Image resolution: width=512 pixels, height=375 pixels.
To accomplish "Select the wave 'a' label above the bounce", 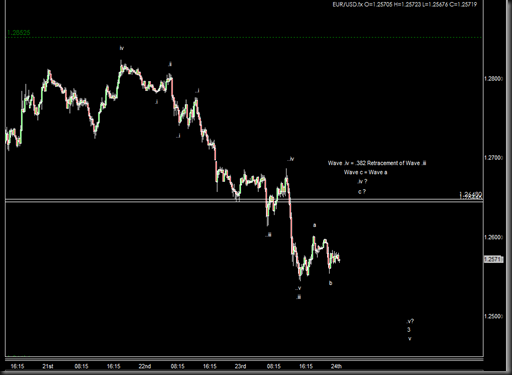I will [314, 226].
